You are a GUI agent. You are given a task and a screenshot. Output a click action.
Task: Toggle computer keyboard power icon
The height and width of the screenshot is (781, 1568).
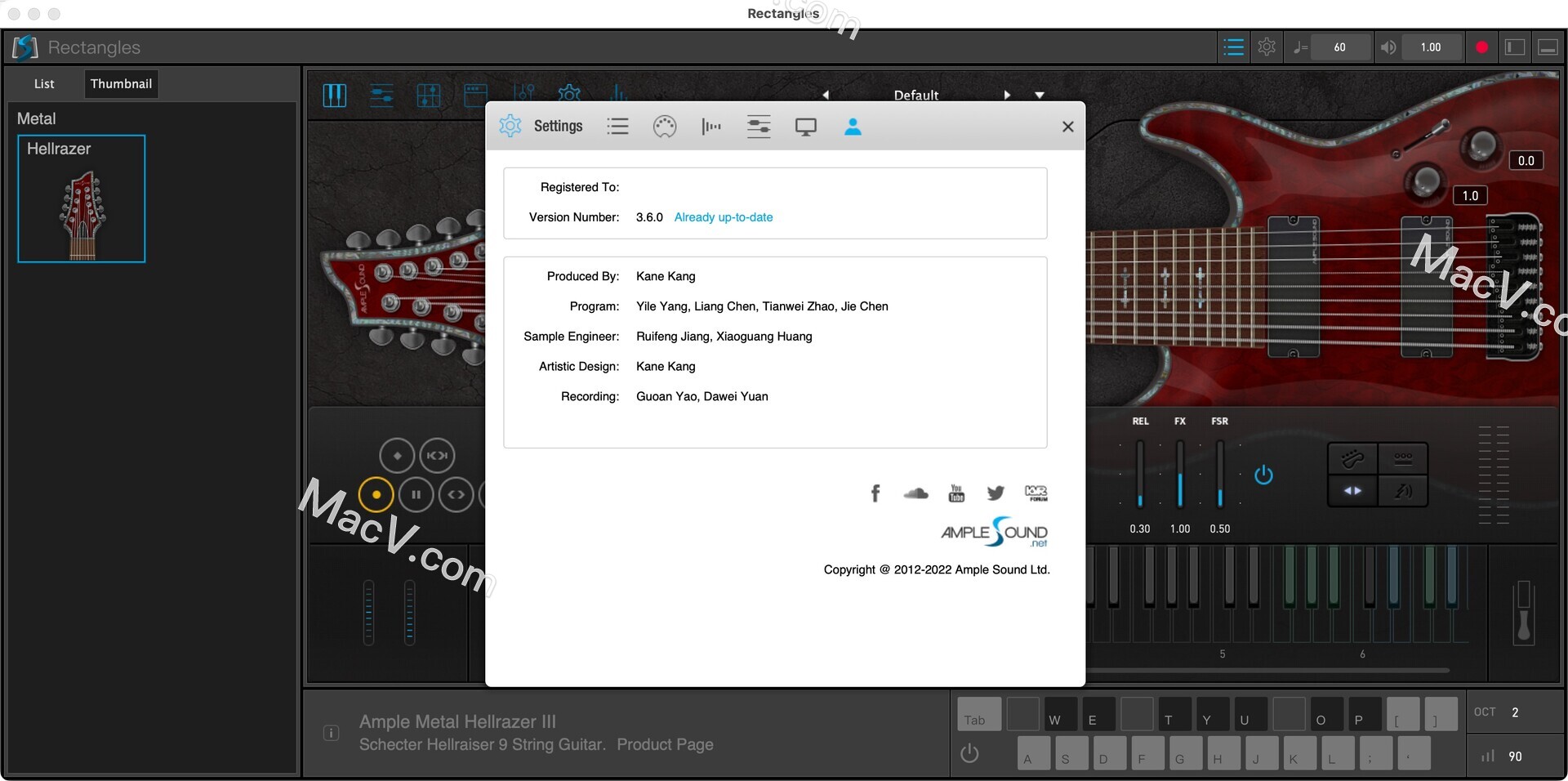point(969,753)
